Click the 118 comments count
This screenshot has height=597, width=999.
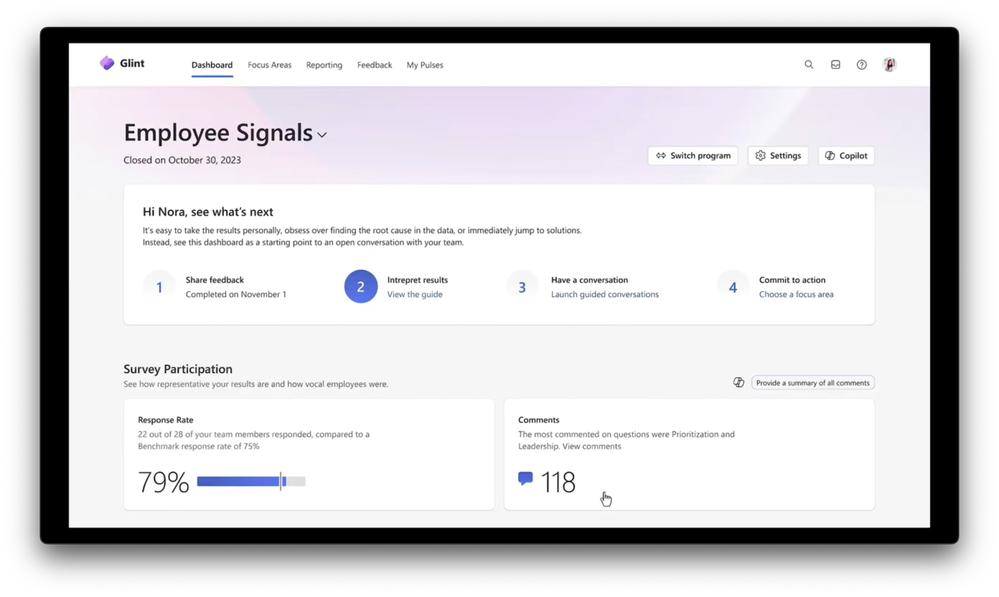click(x=558, y=482)
